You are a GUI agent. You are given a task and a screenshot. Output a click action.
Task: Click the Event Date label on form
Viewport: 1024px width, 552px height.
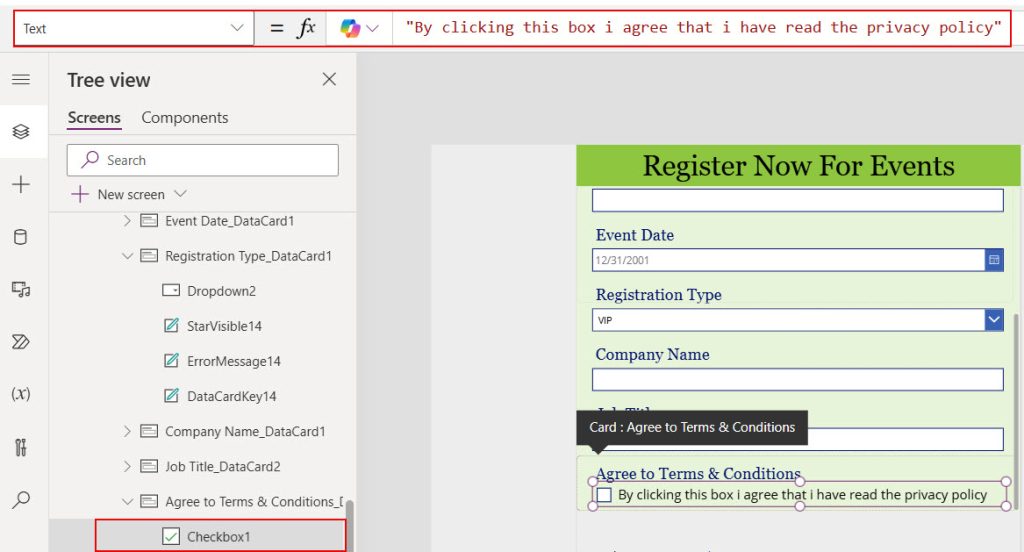(x=635, y=235)
